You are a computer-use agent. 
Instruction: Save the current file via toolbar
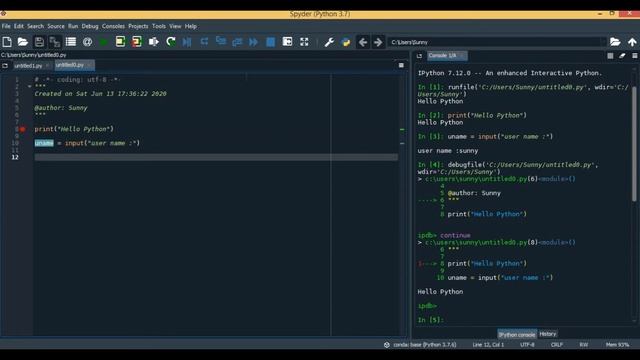tap(39, 42)
